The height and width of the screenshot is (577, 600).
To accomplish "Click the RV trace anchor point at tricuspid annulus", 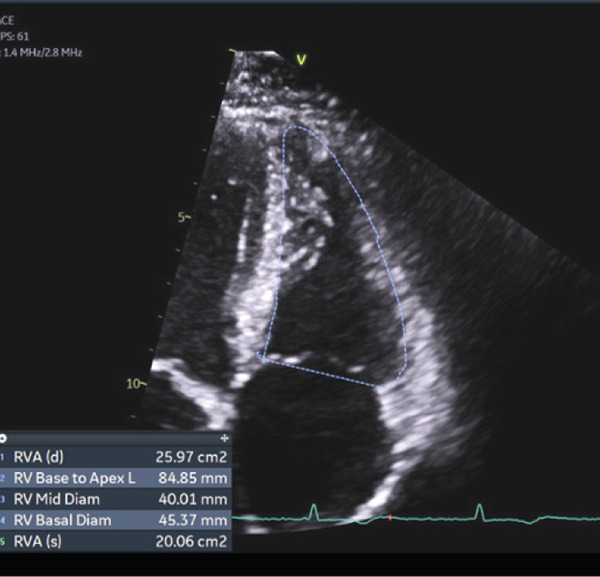I will click(262, 357).
